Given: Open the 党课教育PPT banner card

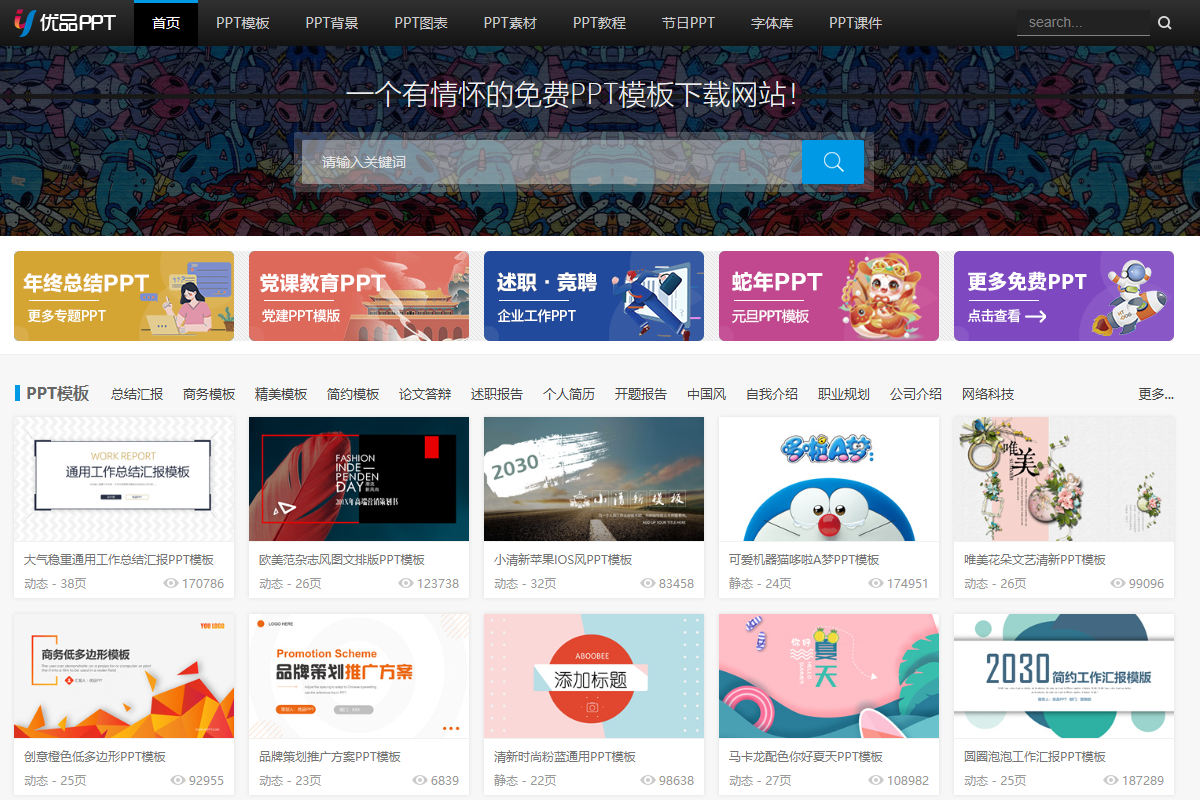Looking at the screenshot, I should click(x=358, y=296).
